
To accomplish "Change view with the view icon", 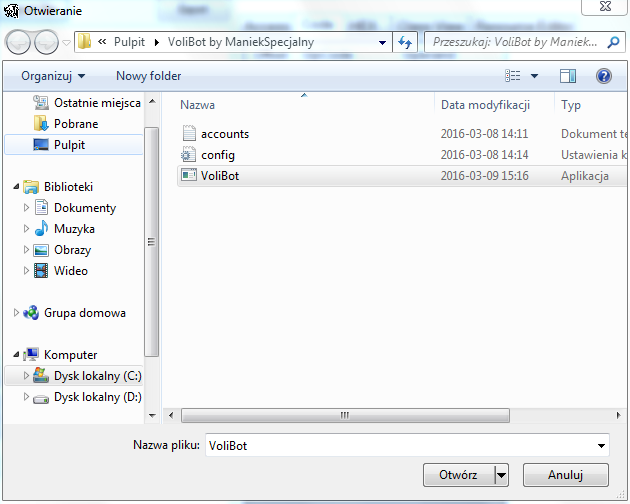I will coord(513,76).
